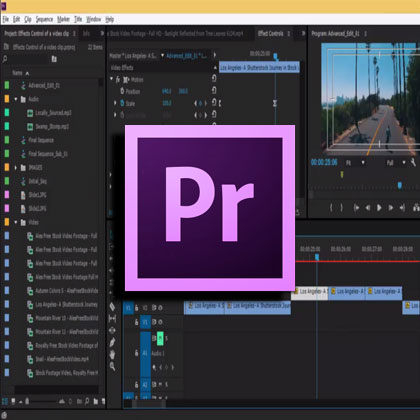Open the Window menu
Screen dimensions: 420x420
[x=94, y=20]
